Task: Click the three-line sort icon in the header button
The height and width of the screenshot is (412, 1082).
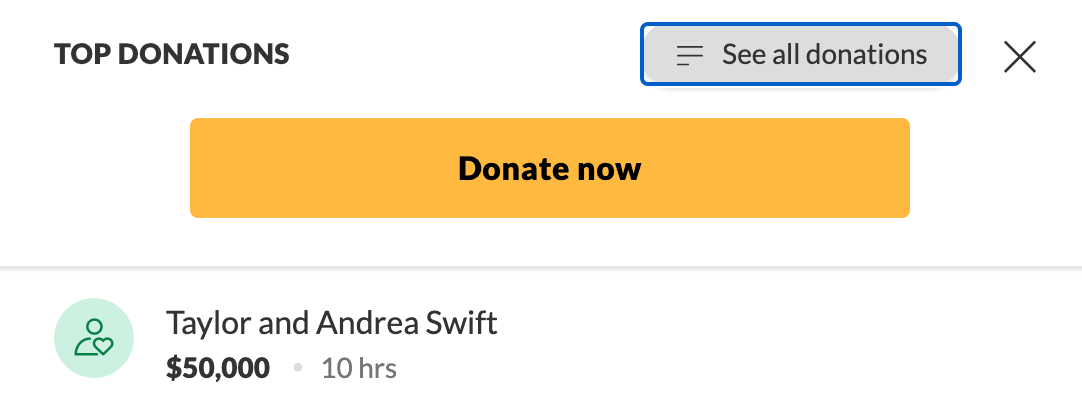Action: [x=690, y=55]
